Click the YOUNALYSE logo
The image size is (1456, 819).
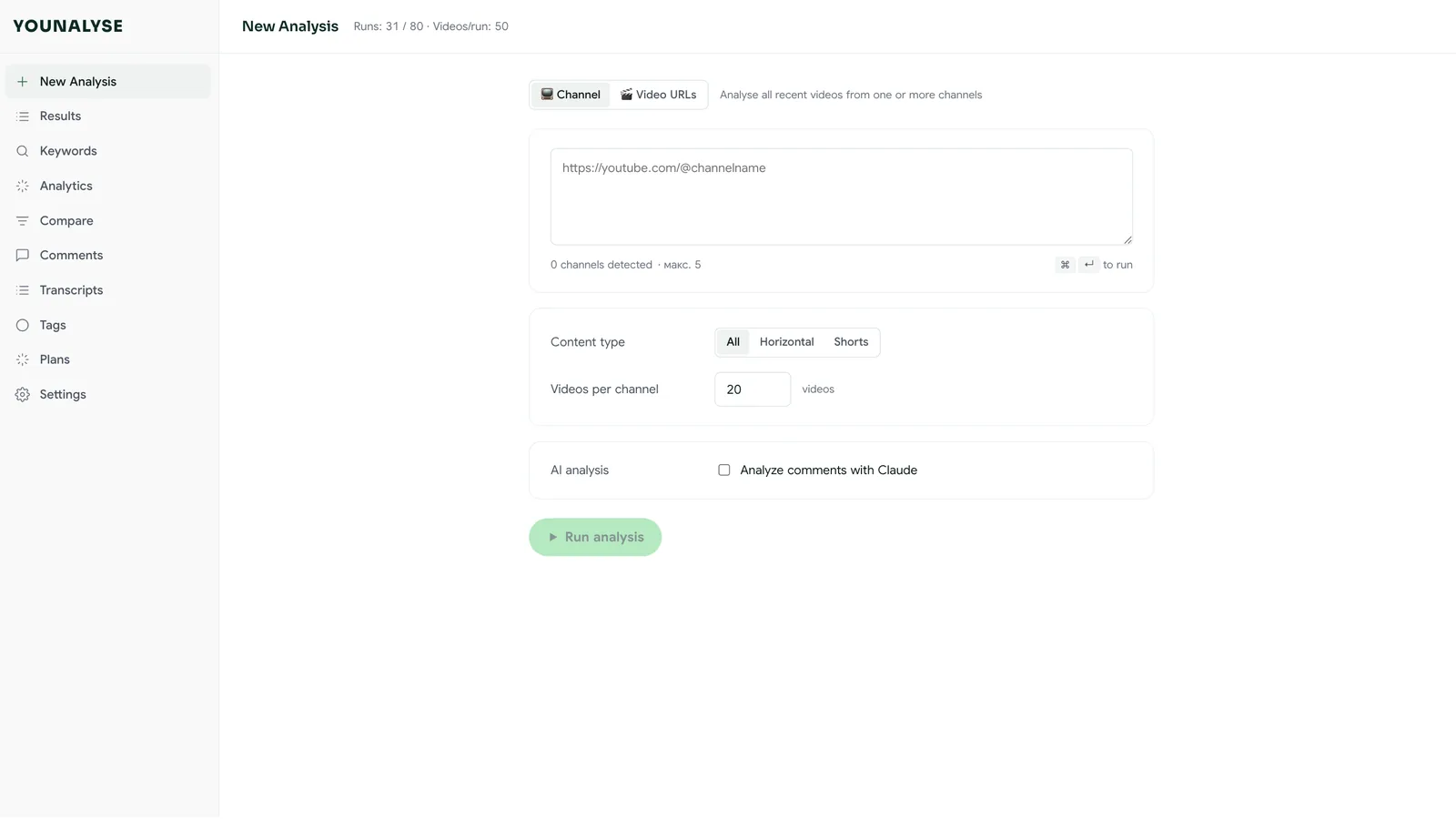(x=68, y=26)
